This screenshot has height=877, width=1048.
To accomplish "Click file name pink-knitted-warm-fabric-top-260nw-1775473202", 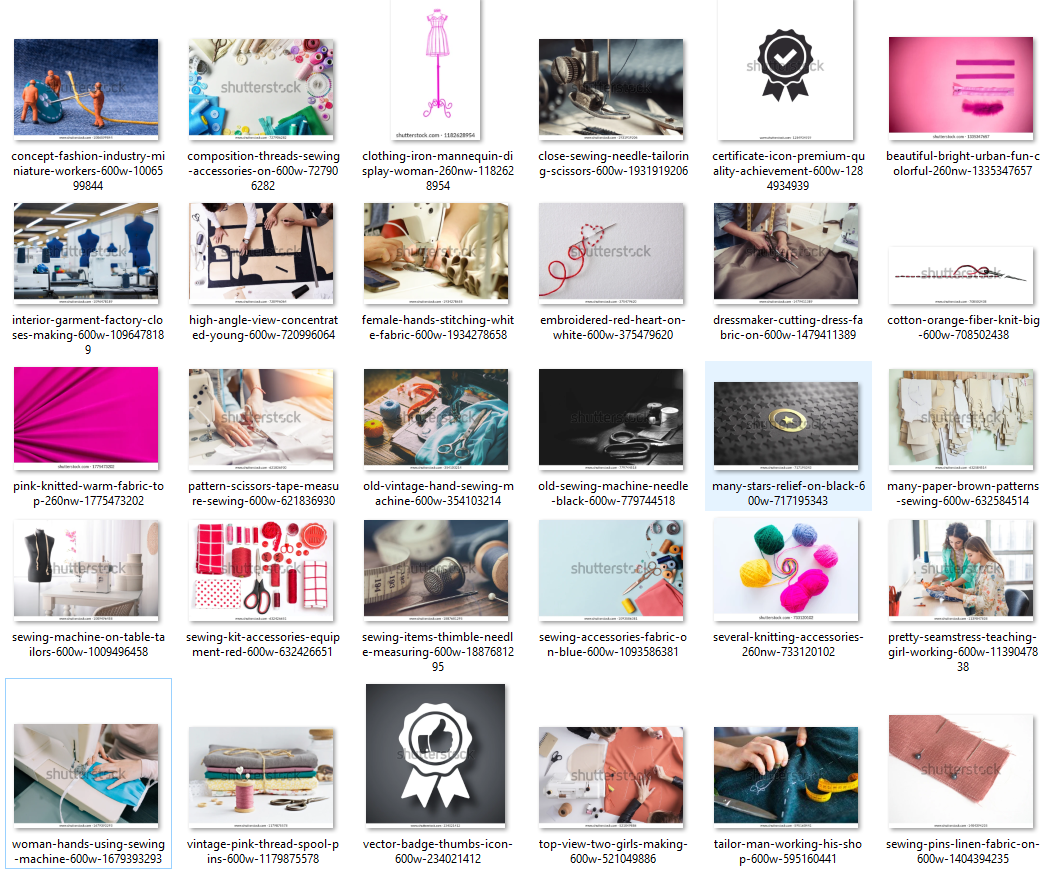I will point(88,493).
